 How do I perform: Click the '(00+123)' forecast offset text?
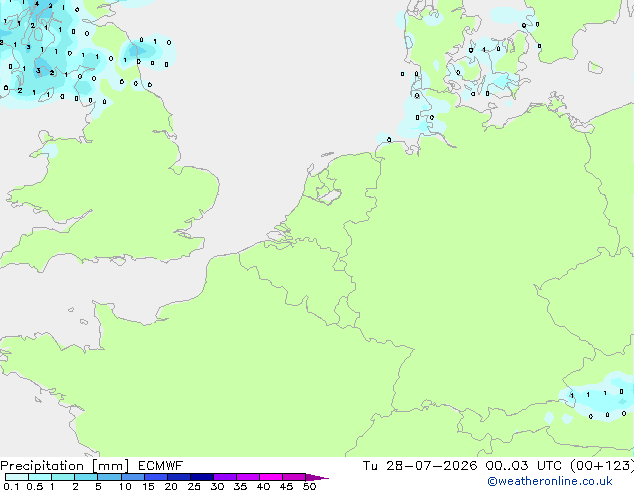[602, 466]
